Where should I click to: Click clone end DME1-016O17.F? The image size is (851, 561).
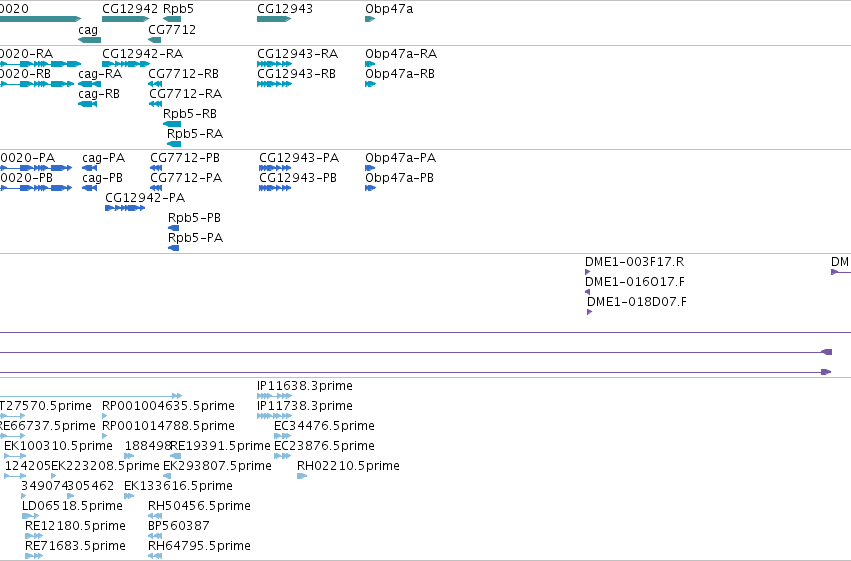[x=635, y=282]
